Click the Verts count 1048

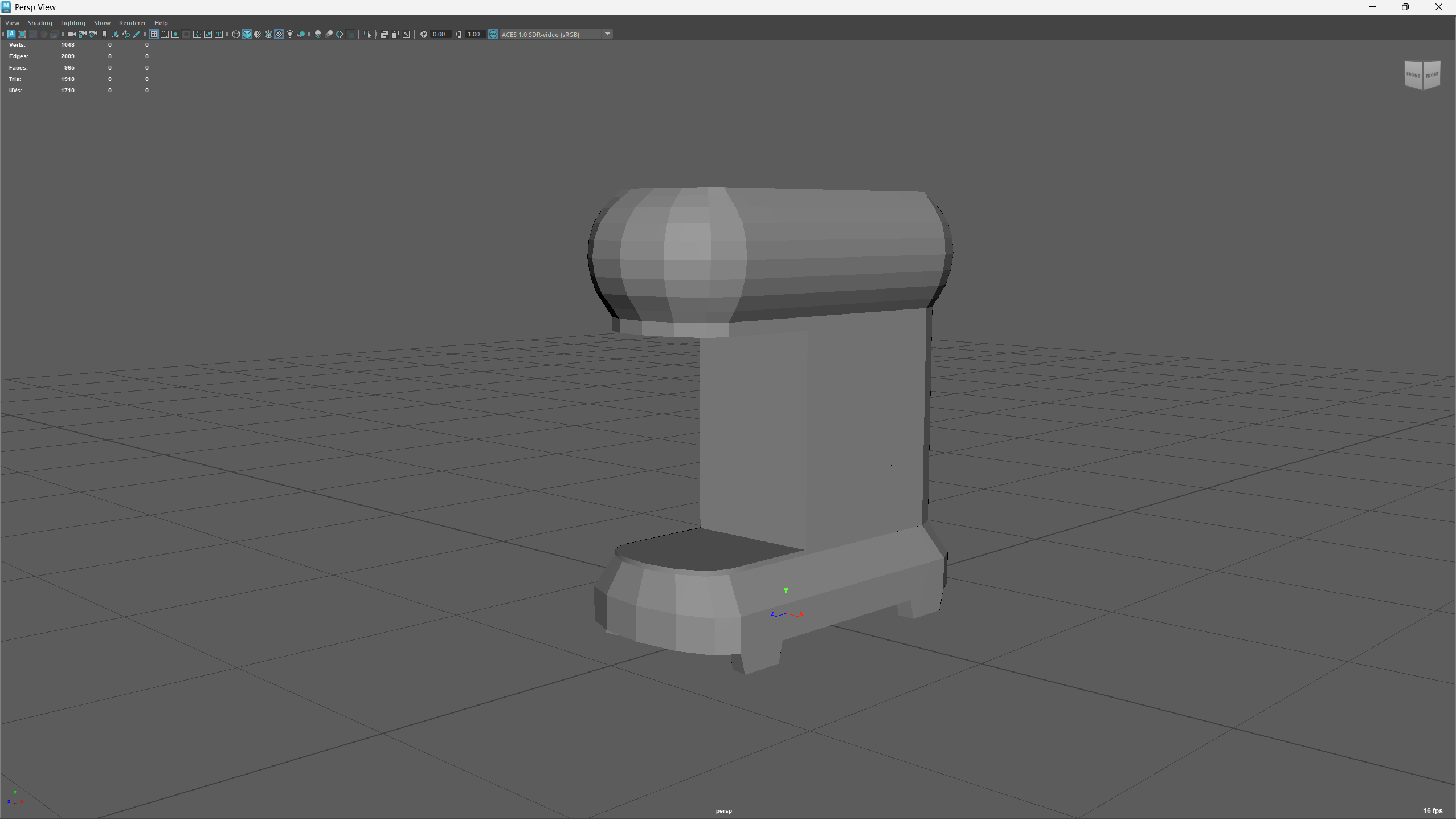[68, 44]
